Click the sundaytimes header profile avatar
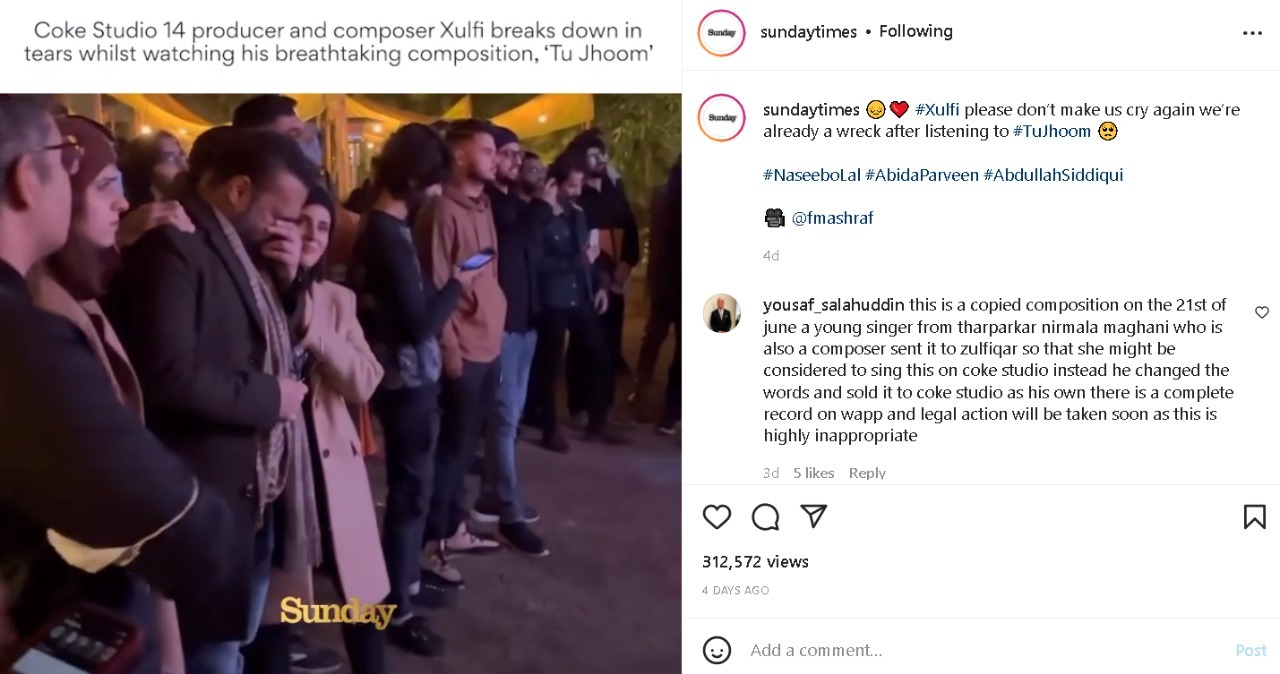The height and width of the screenshot is (674, 1280). click(x=721, y=33)
